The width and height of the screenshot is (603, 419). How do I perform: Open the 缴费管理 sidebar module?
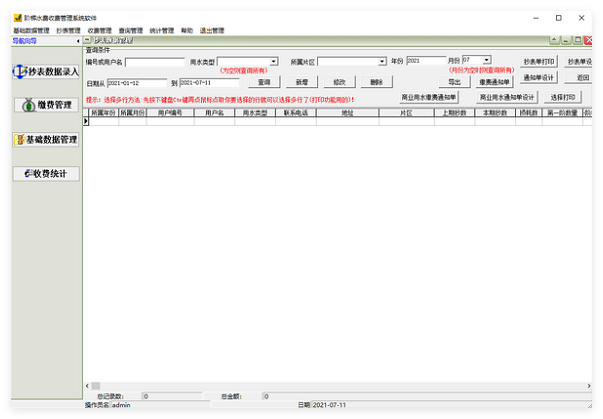(45, 105)
